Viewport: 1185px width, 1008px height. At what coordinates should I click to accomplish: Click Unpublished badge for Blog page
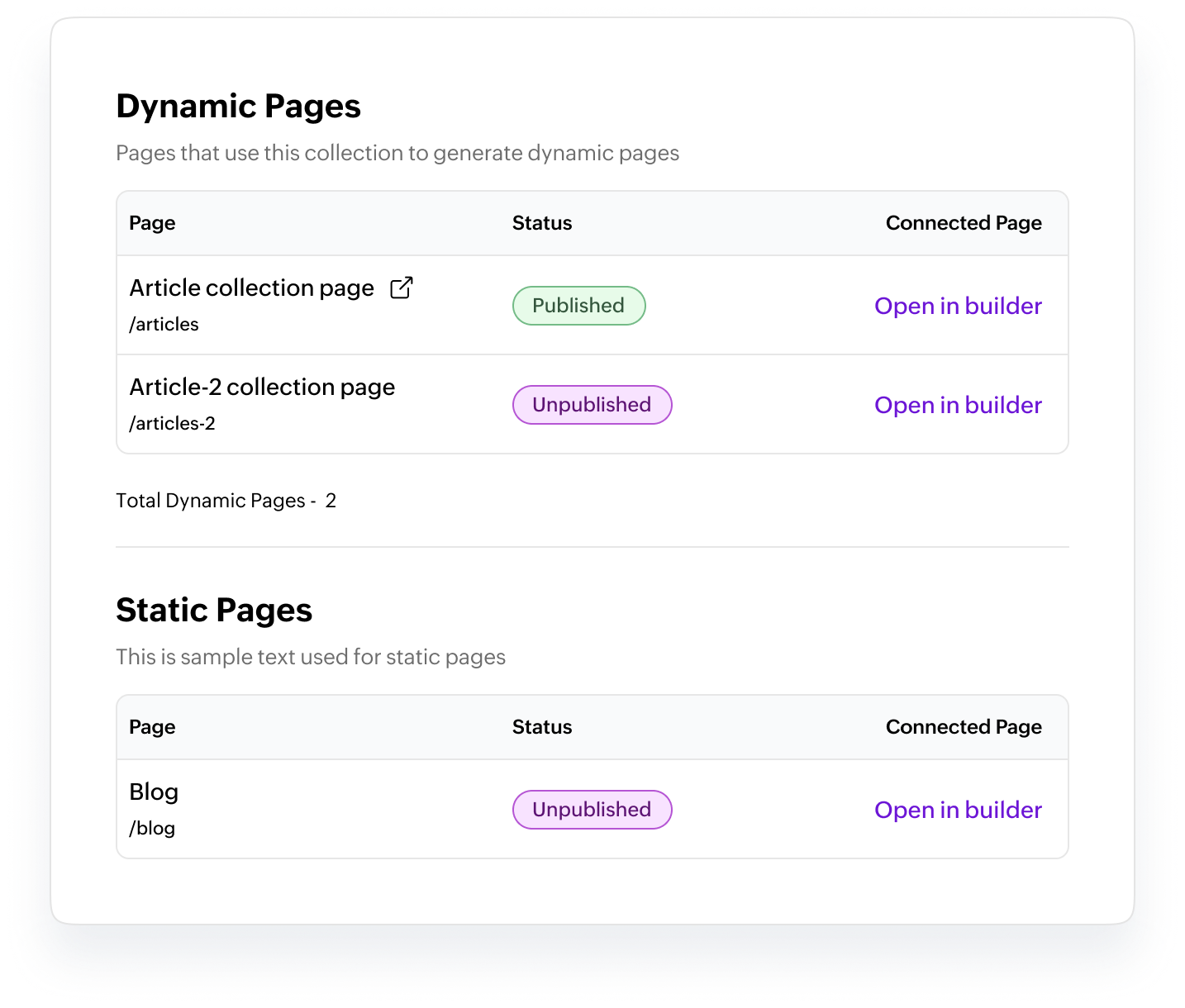click(592, 810)
